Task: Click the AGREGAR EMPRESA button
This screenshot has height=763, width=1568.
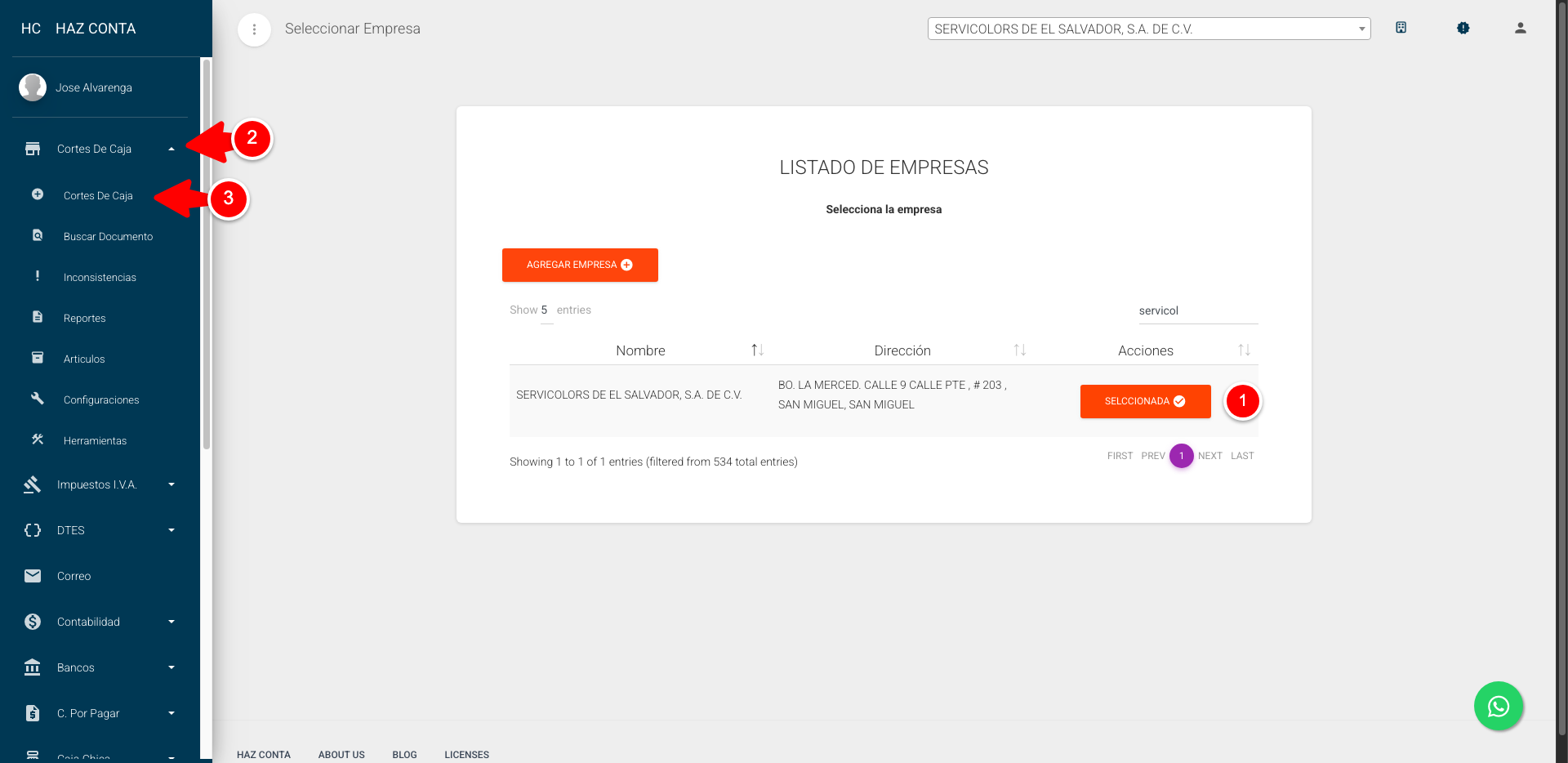Action: coord(580,265)
